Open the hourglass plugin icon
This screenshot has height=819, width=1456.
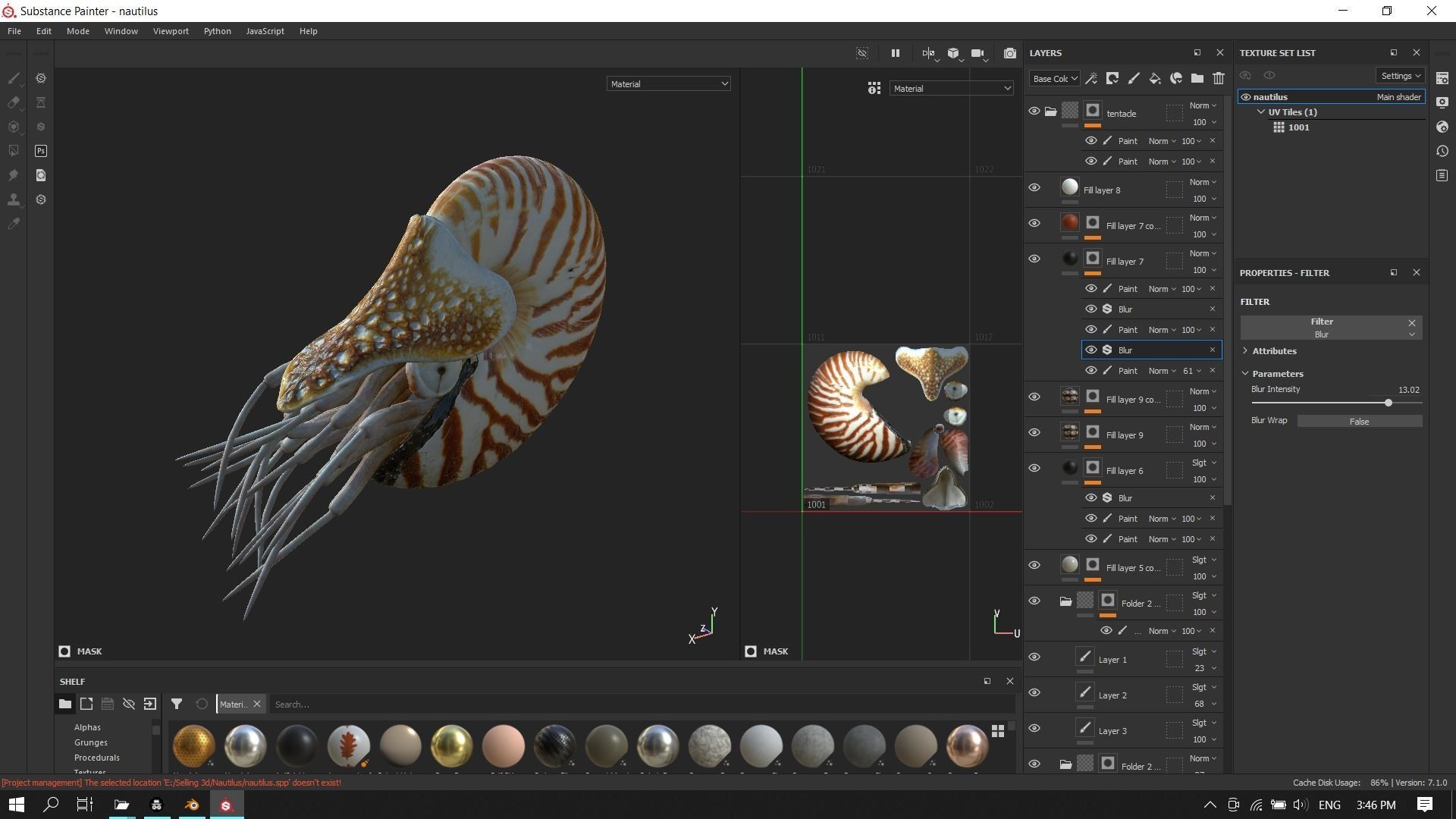41,102
